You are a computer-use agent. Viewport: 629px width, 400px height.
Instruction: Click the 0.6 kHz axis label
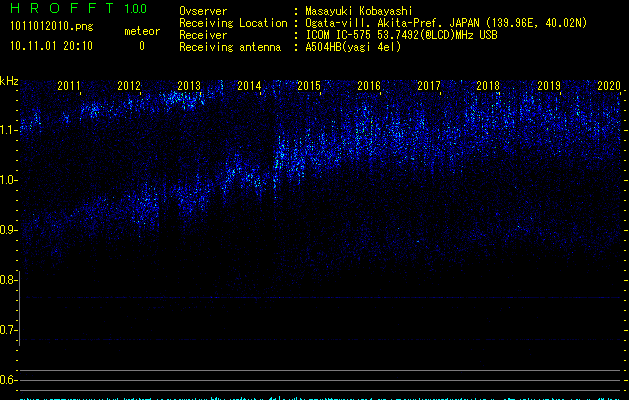click(7, 380)
